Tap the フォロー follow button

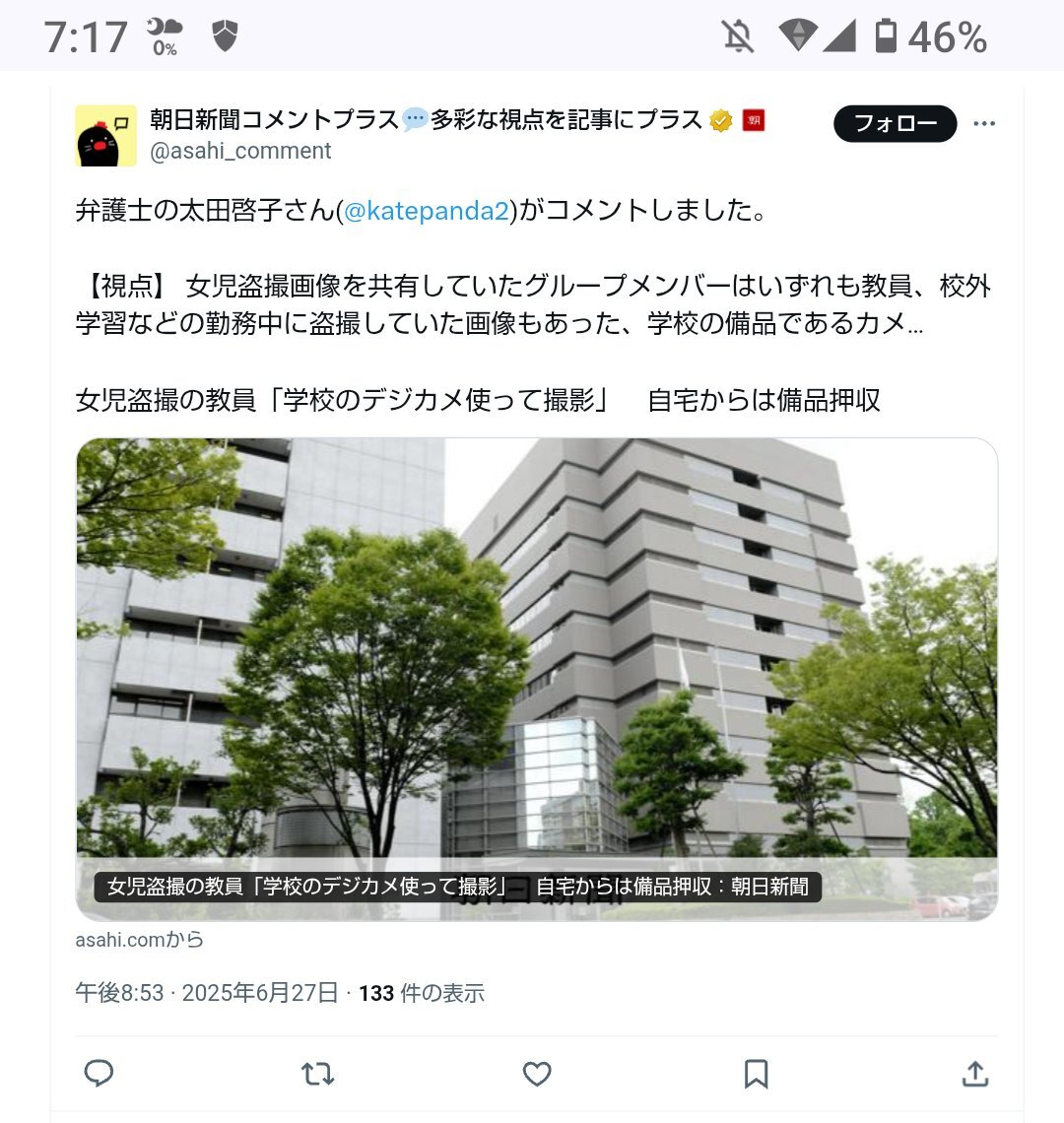click(x=895, y=123)
